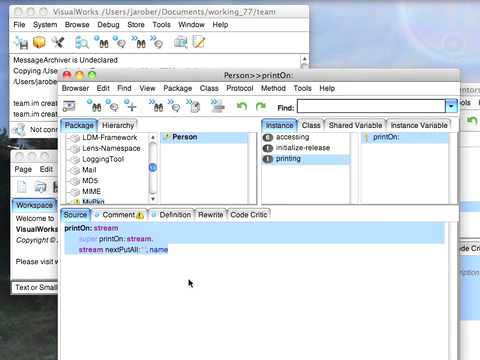Click the warning icon on the Comment tab
This screenshot has height=360, width=480.
pos(140,215)
